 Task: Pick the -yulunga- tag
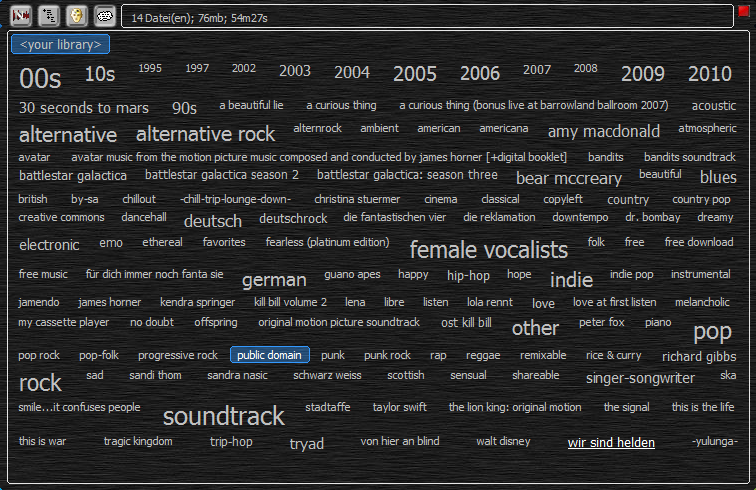pyautogui.click(x=715, y=441)
